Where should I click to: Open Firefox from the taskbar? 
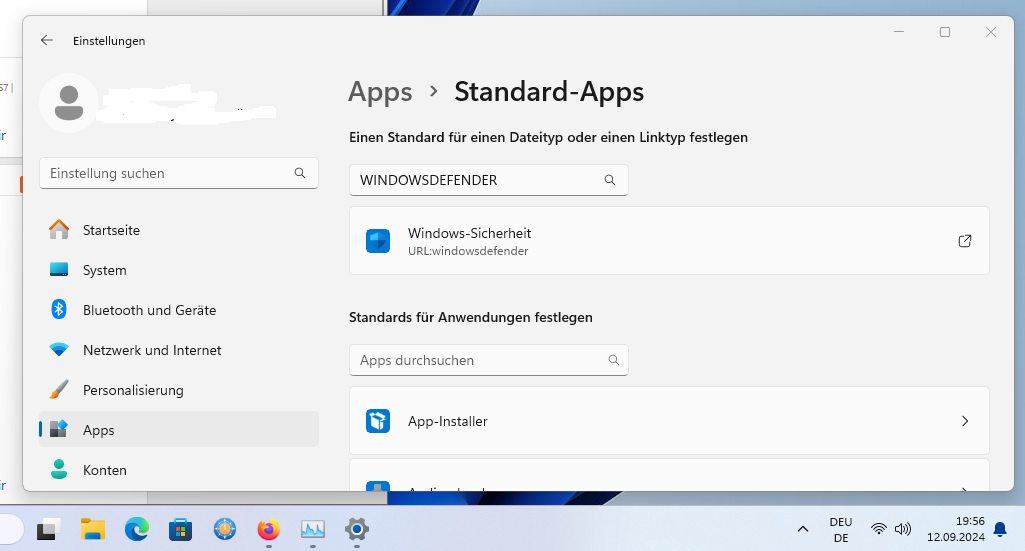coord(269,529)
